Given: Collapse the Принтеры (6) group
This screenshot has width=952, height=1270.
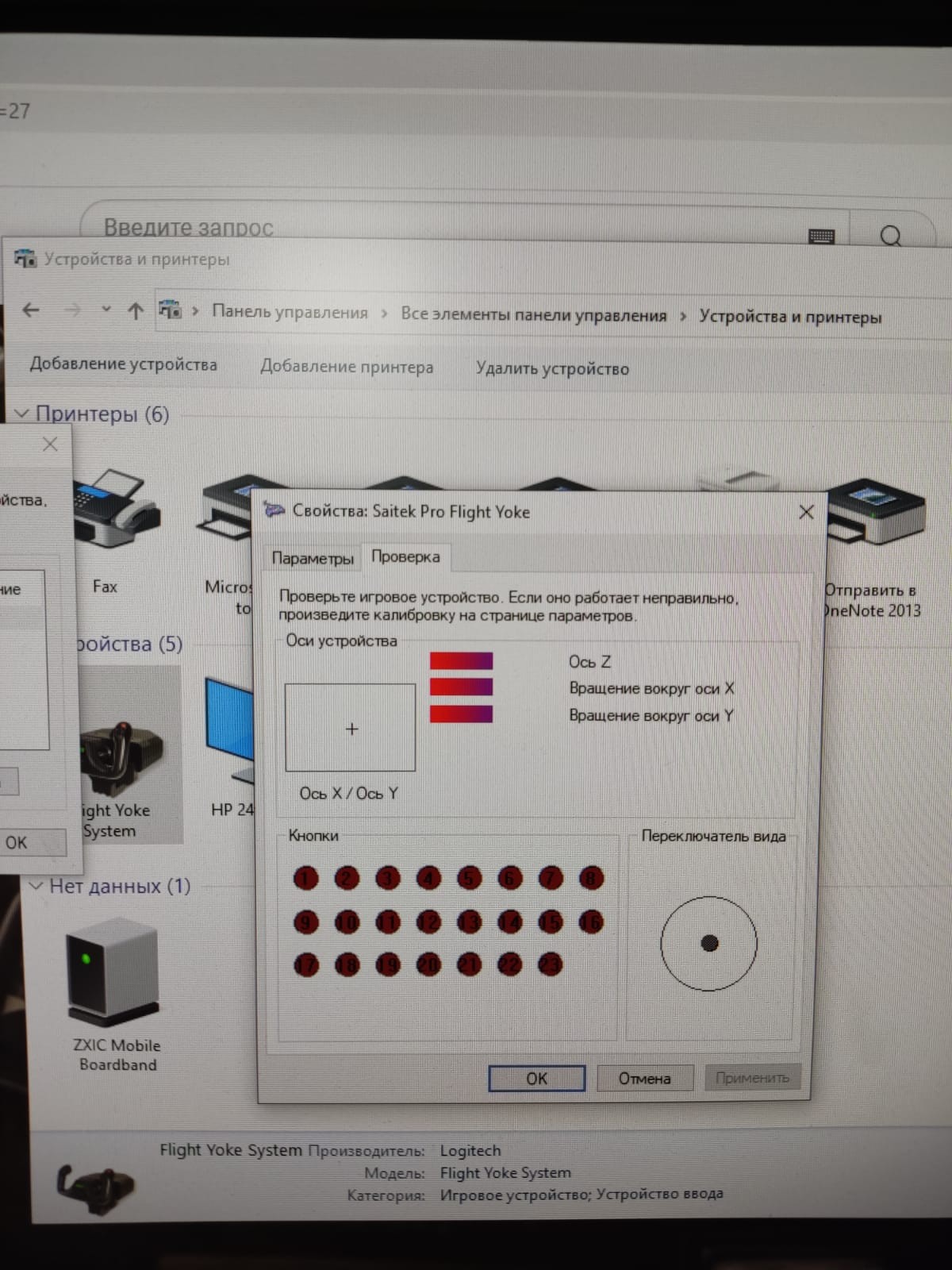Looking at the screenshot, I should [22, 413].
